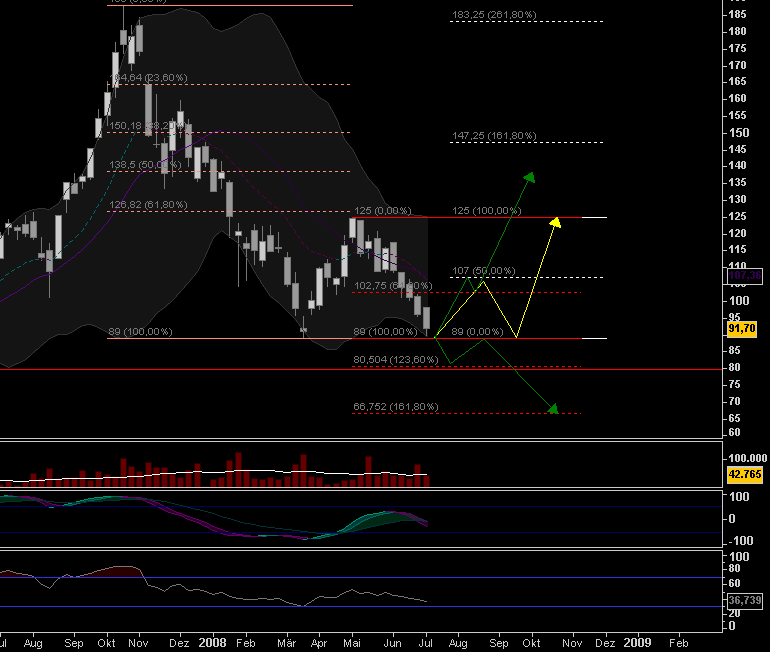Click the yellow 42.765 volume value tag
This screenshot has width=770, height=652.
click(x=744, y=474)
